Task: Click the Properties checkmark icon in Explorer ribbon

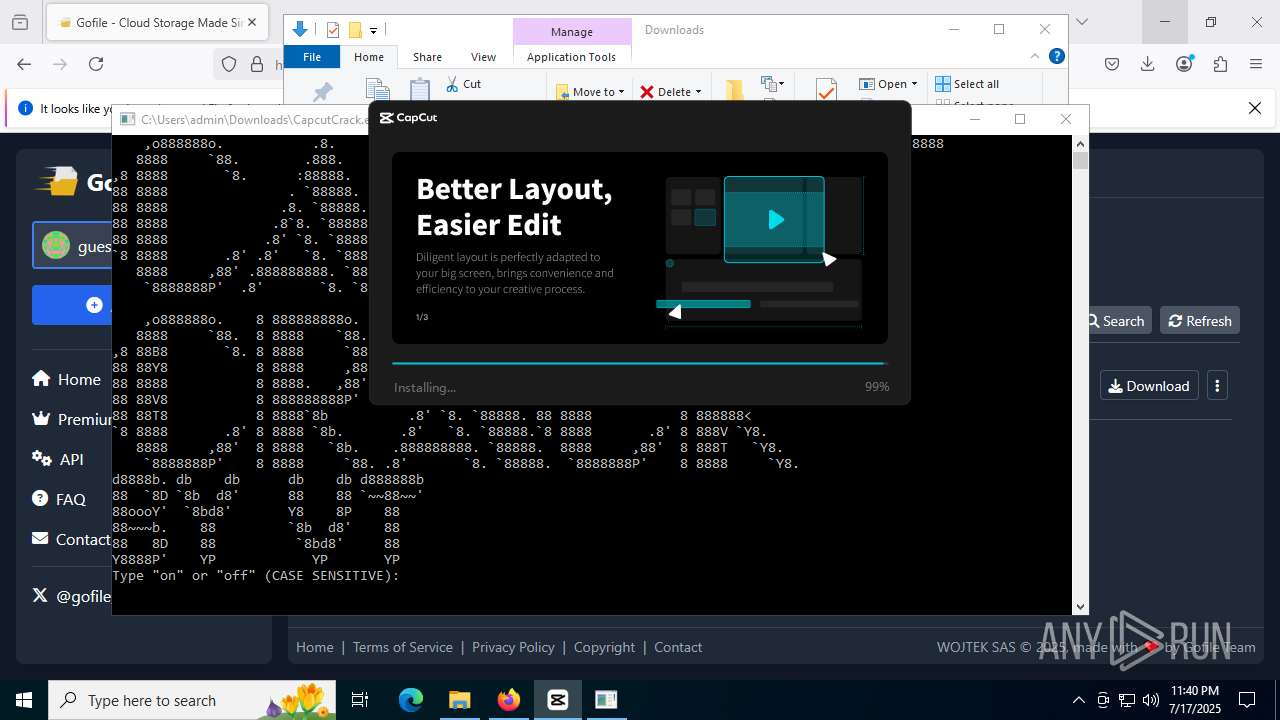Action: pos(826,91)
